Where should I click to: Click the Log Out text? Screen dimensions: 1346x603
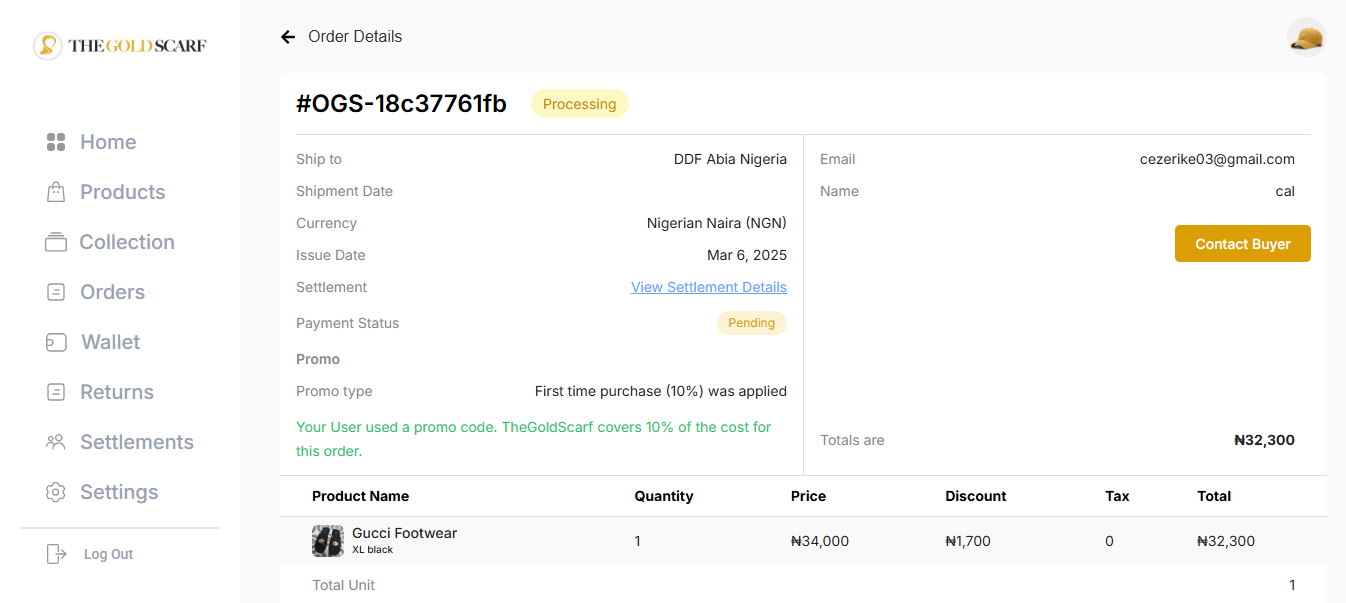click(108, 554)
